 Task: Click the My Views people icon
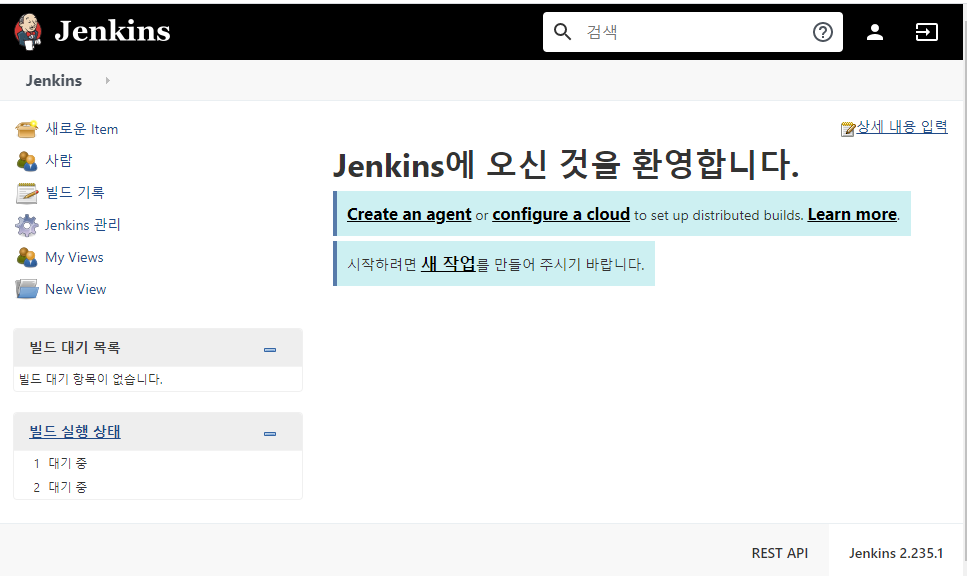(x=27, y=257)
